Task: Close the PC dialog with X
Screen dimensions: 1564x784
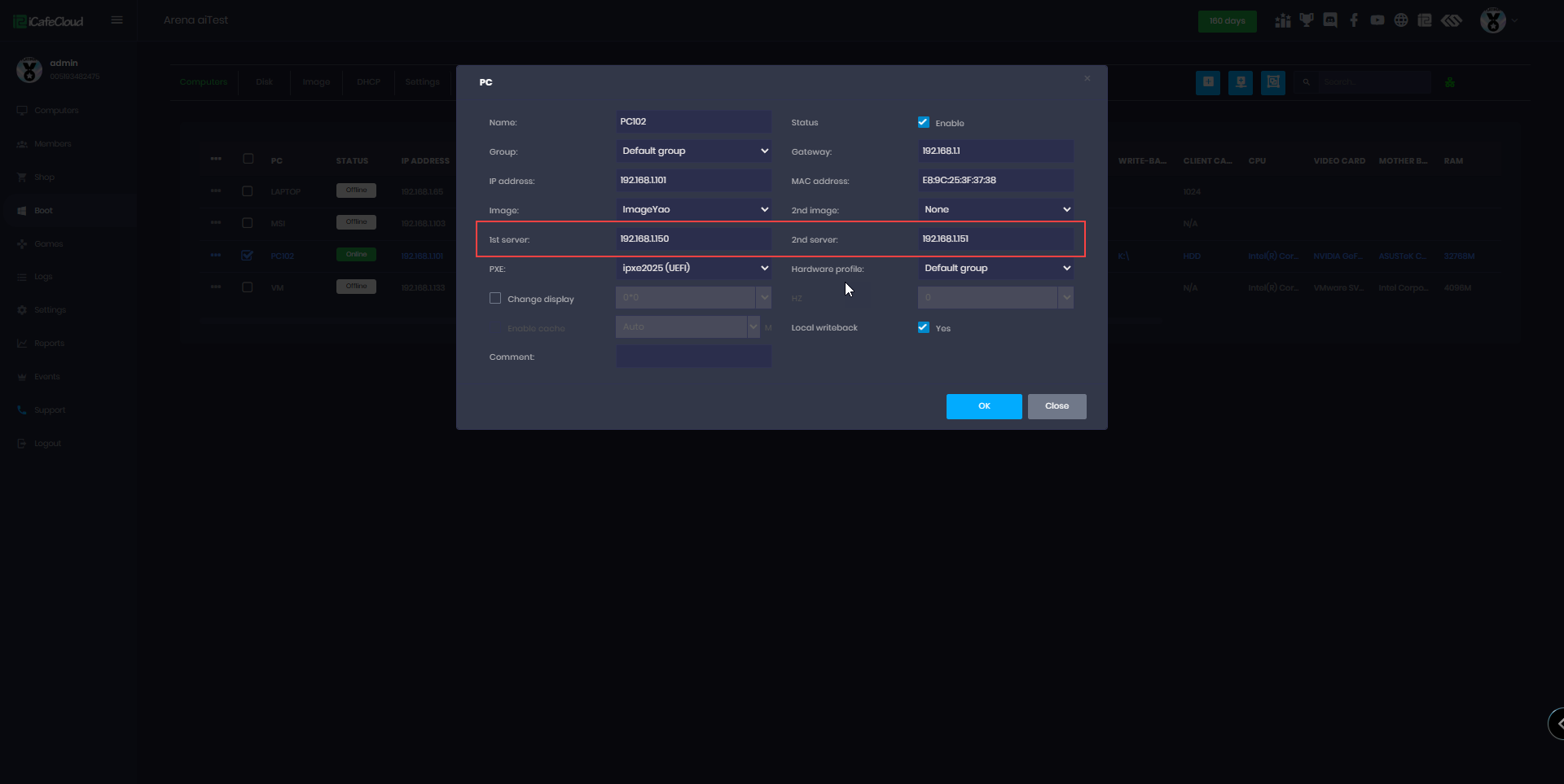Action: click(x=1087, y=78)
